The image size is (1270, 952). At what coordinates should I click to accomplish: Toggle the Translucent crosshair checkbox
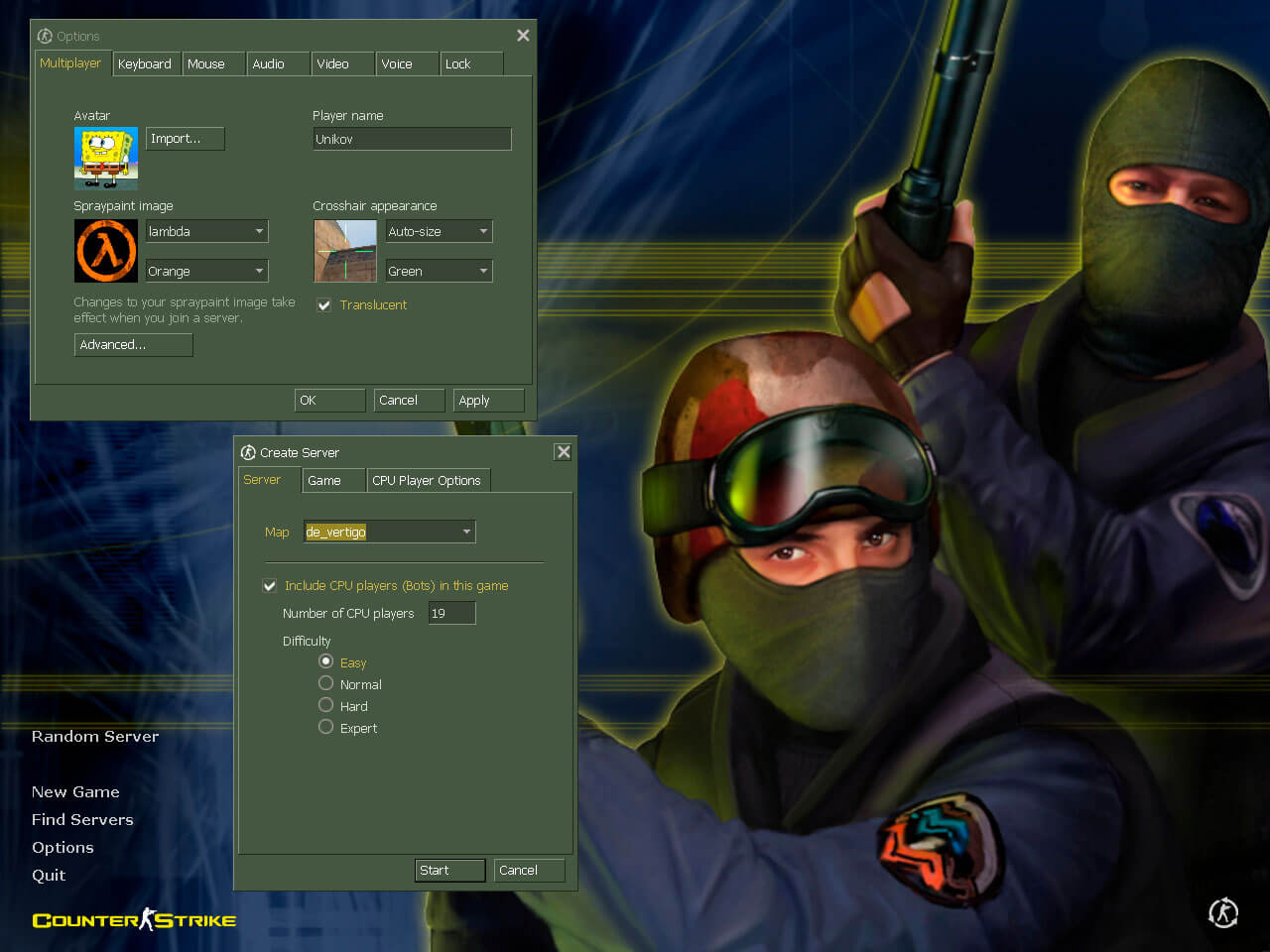(323, 304)
